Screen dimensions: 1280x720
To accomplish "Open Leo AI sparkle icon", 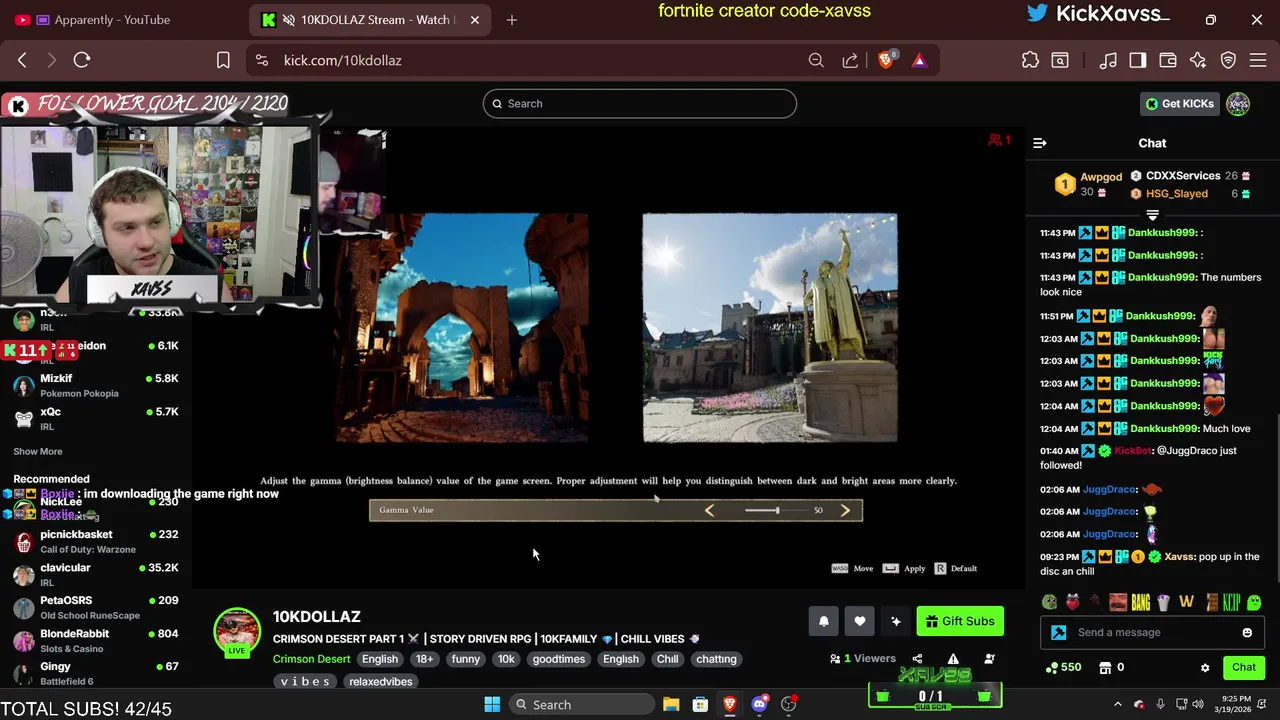I will [x=1198, y=60].
